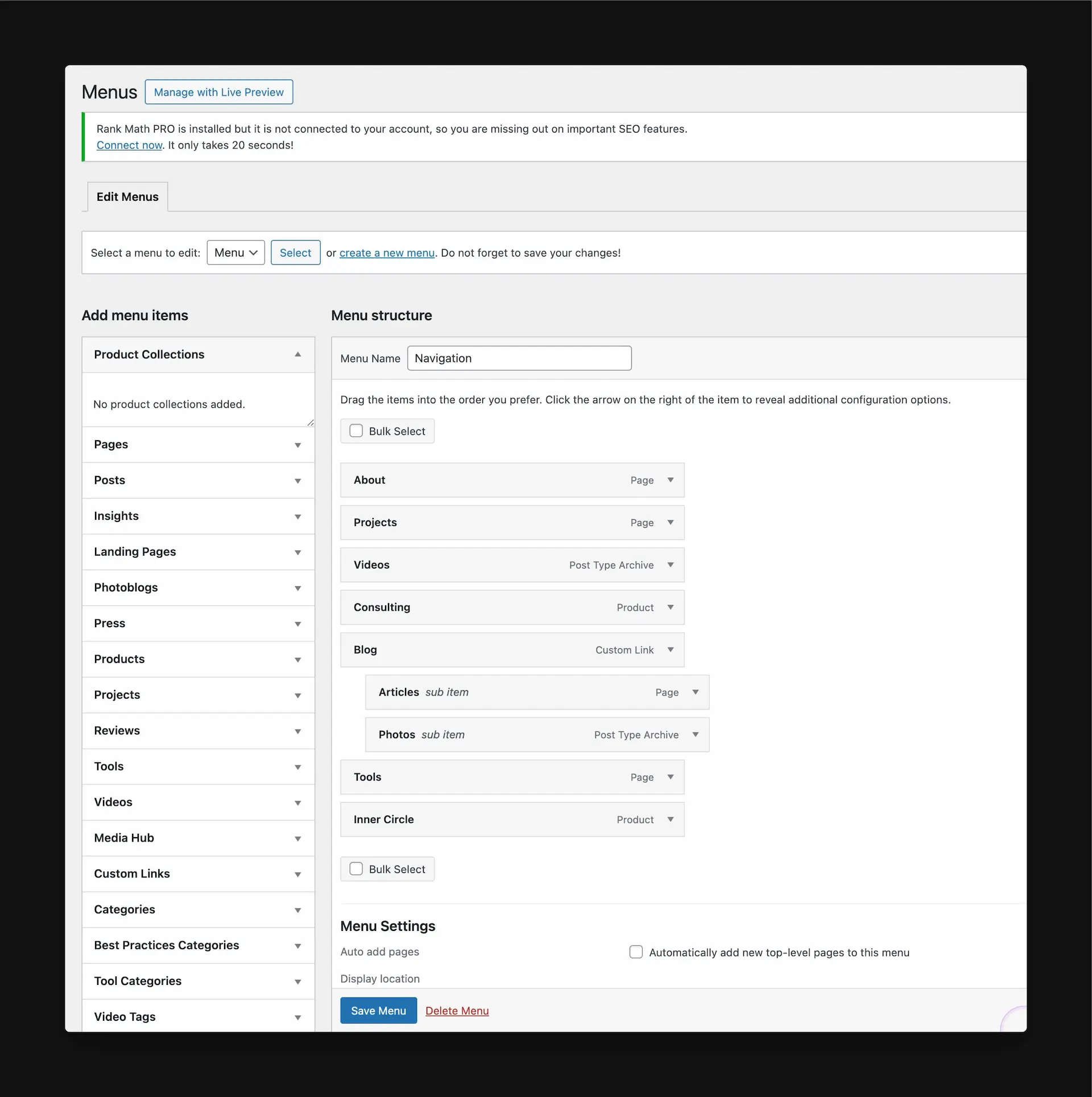Open the Articles sub item options arrow

click(x=696, y=692)
